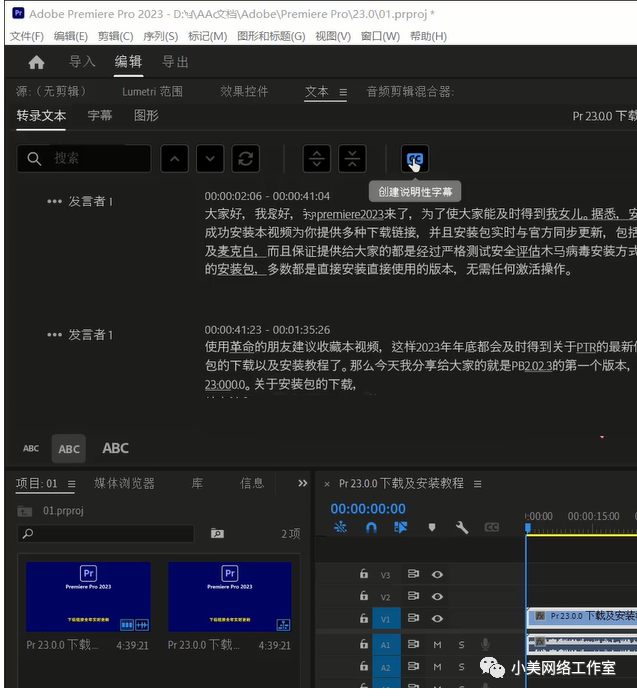Toggle linked selection icon in timeline
The width and height of the screenshot is (637, 697).
(x=401, y=527)
